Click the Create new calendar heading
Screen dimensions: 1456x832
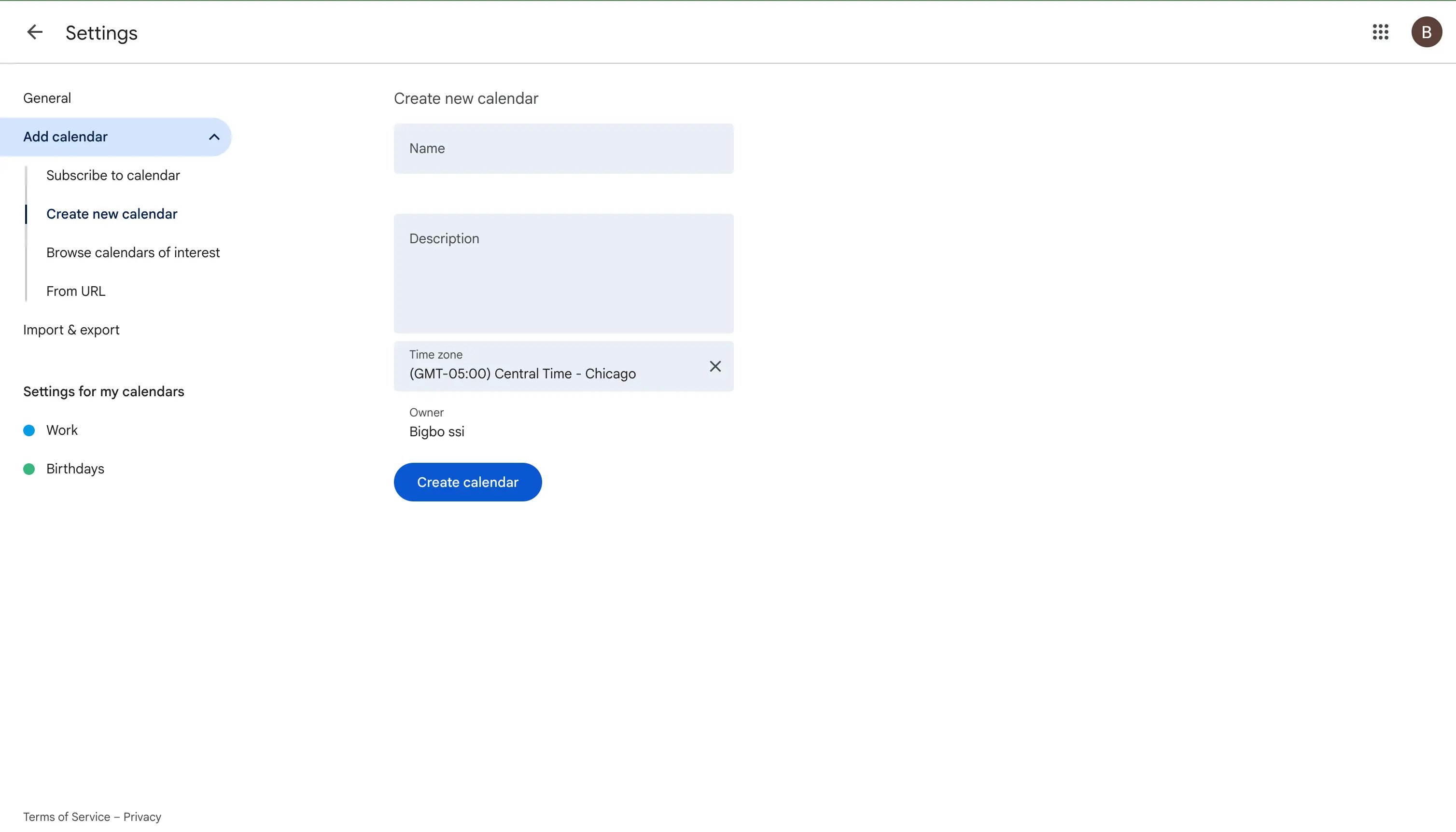466,99
